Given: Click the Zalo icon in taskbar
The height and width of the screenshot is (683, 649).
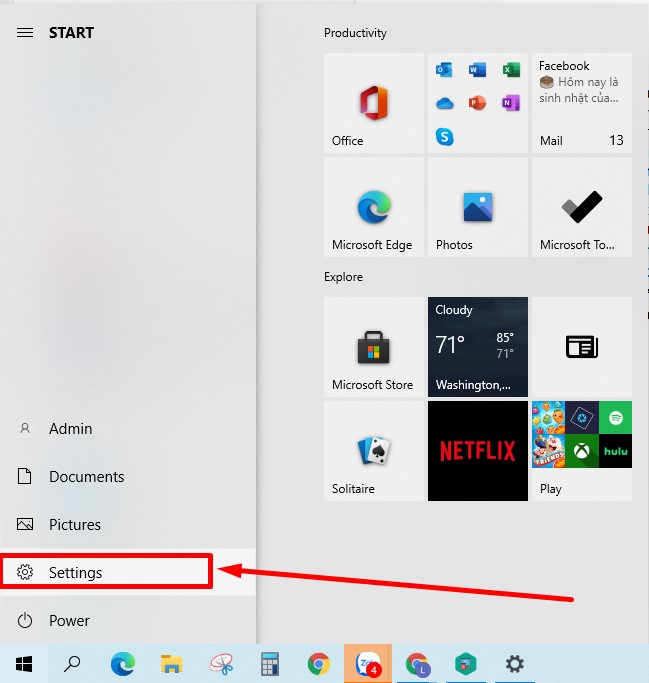Looking at the screenshot, I should coord(367,663).
